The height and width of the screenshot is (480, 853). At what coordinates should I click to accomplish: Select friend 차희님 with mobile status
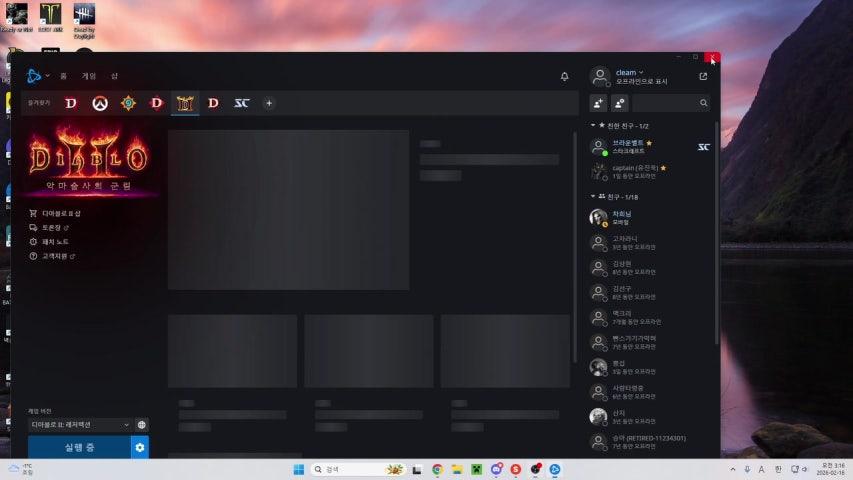click(x=650, y=218)
